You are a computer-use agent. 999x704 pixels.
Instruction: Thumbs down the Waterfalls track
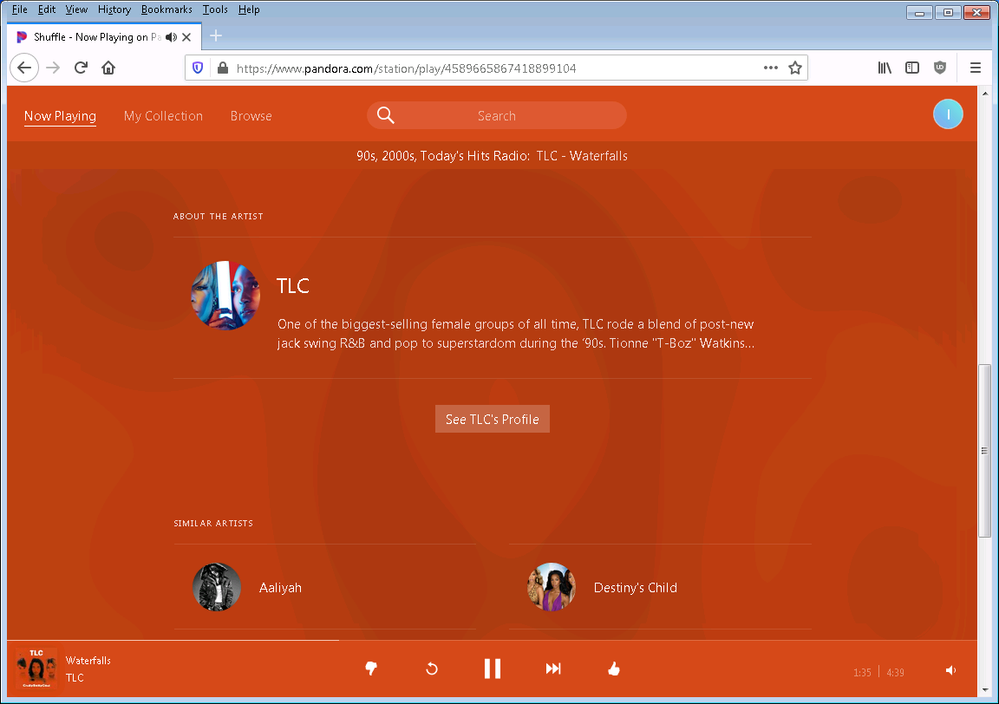click(x=371, y=669)
